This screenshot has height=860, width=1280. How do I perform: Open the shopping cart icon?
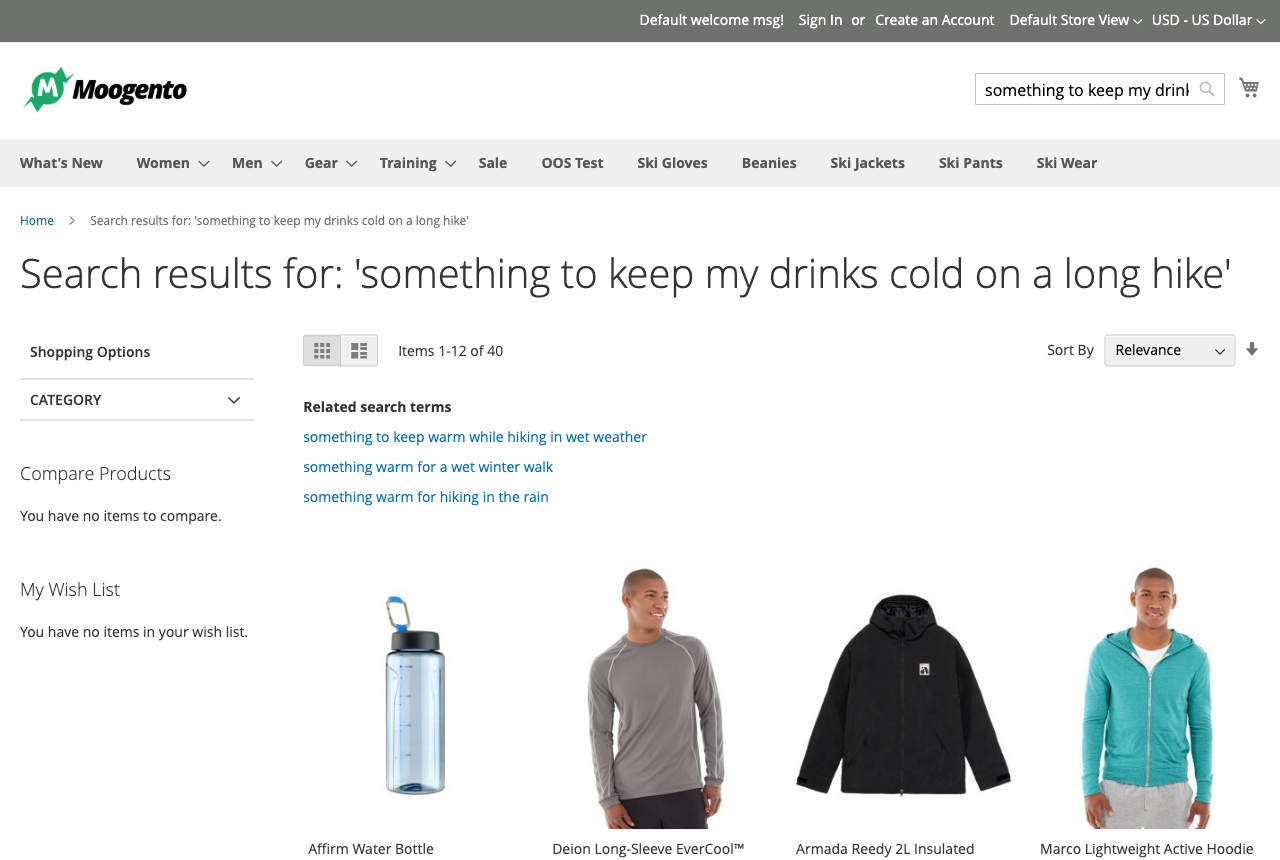coord(1249,88)
